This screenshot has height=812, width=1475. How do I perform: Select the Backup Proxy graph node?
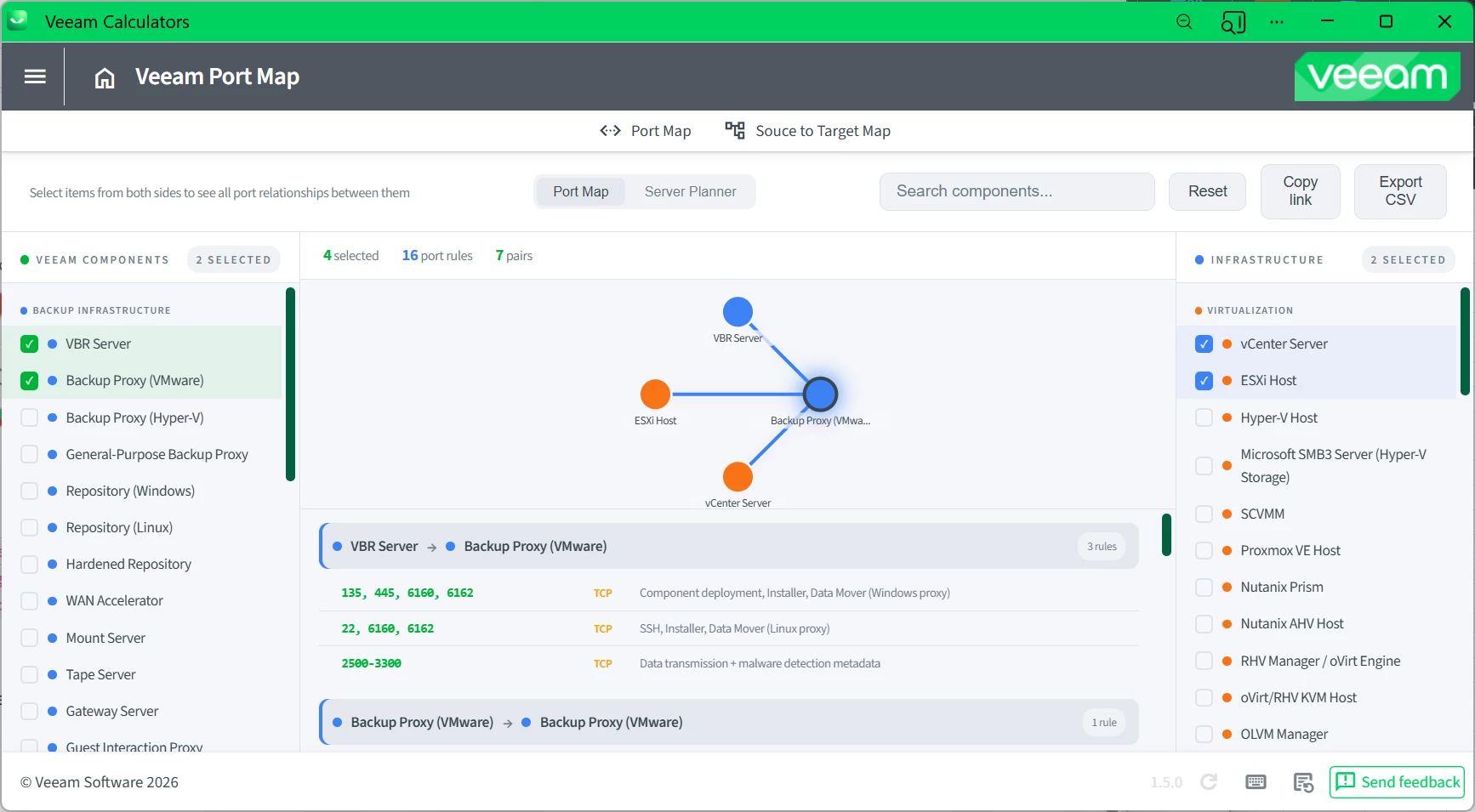point(820,395)
